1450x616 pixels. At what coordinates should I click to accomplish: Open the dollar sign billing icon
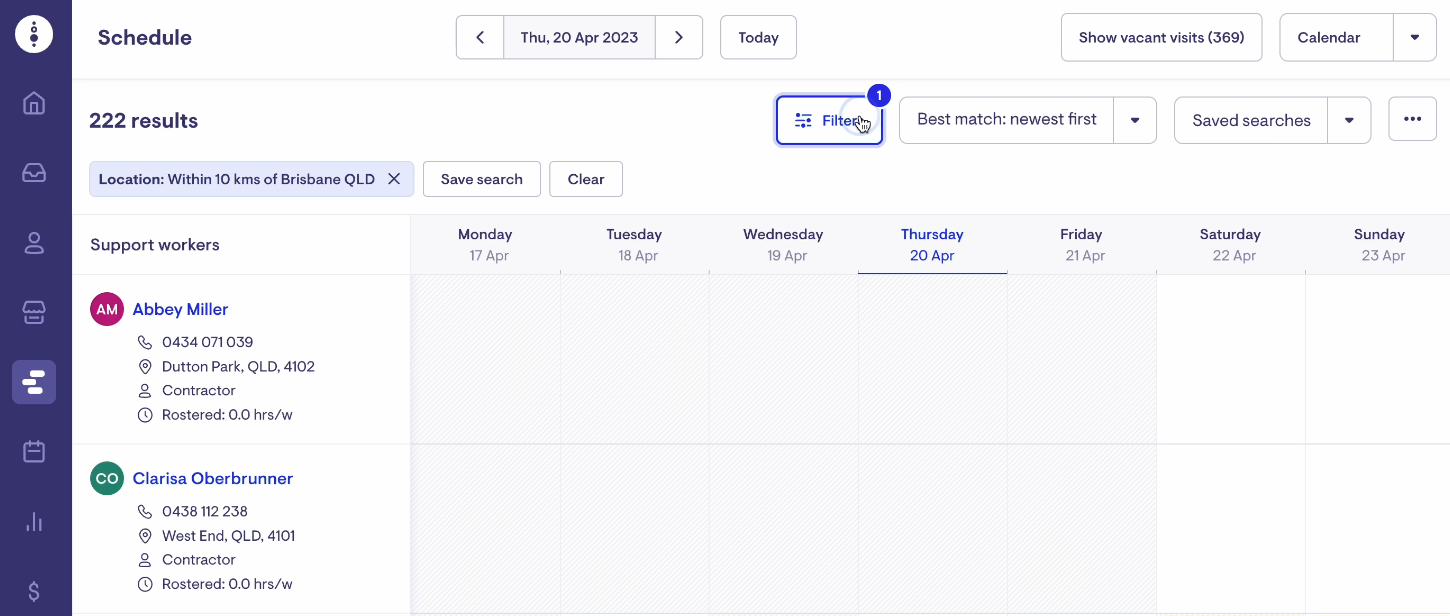(x=34, y=591)
